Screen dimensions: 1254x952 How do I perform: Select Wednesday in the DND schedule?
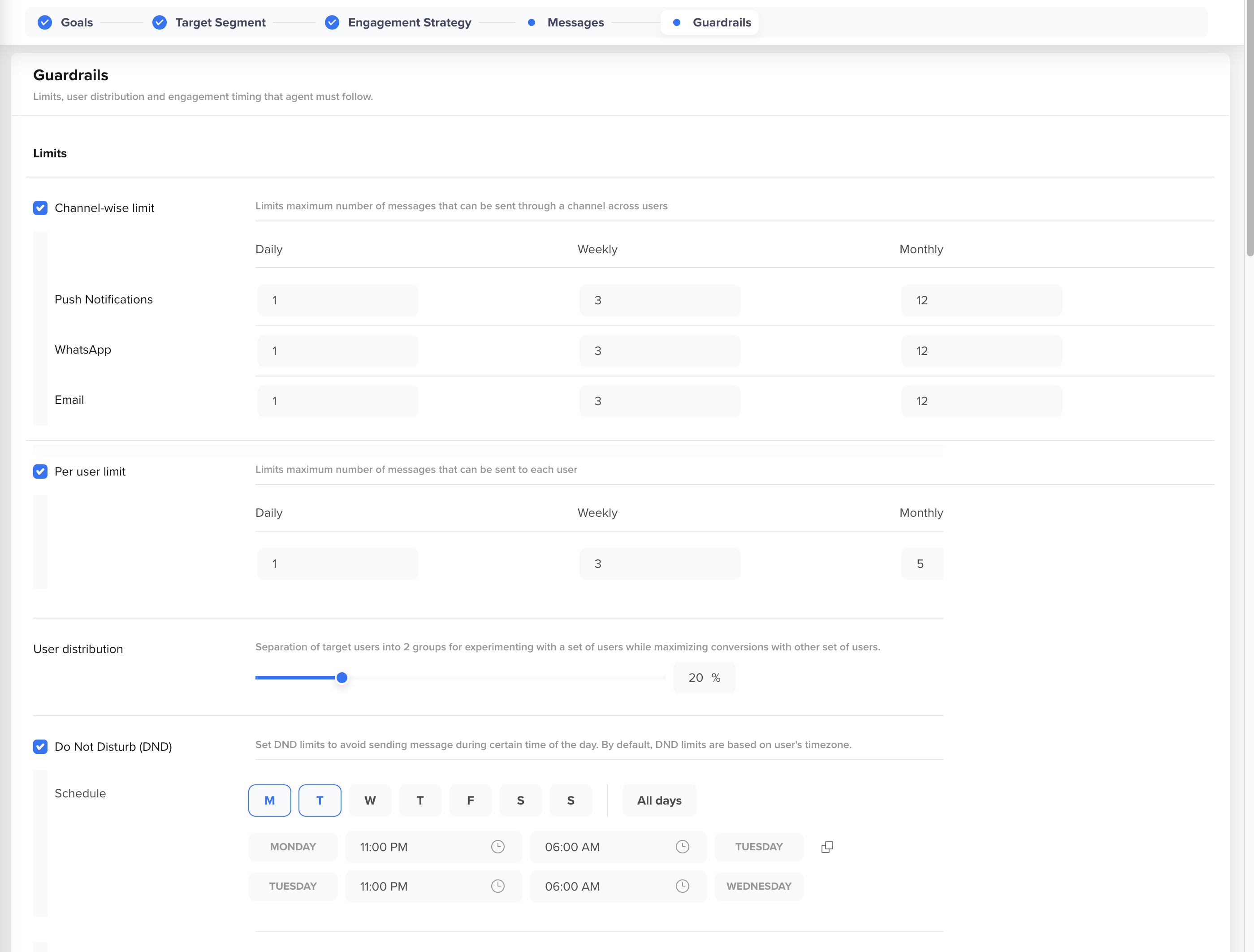(x=370, y=801)
